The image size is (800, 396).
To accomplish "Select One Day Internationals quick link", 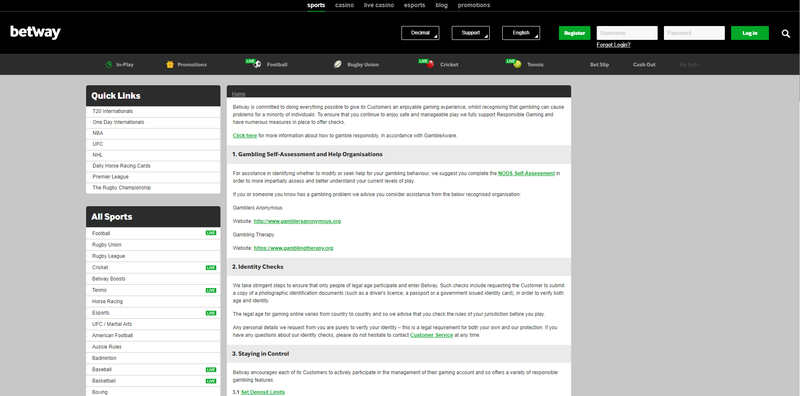I will click(153, 122).
